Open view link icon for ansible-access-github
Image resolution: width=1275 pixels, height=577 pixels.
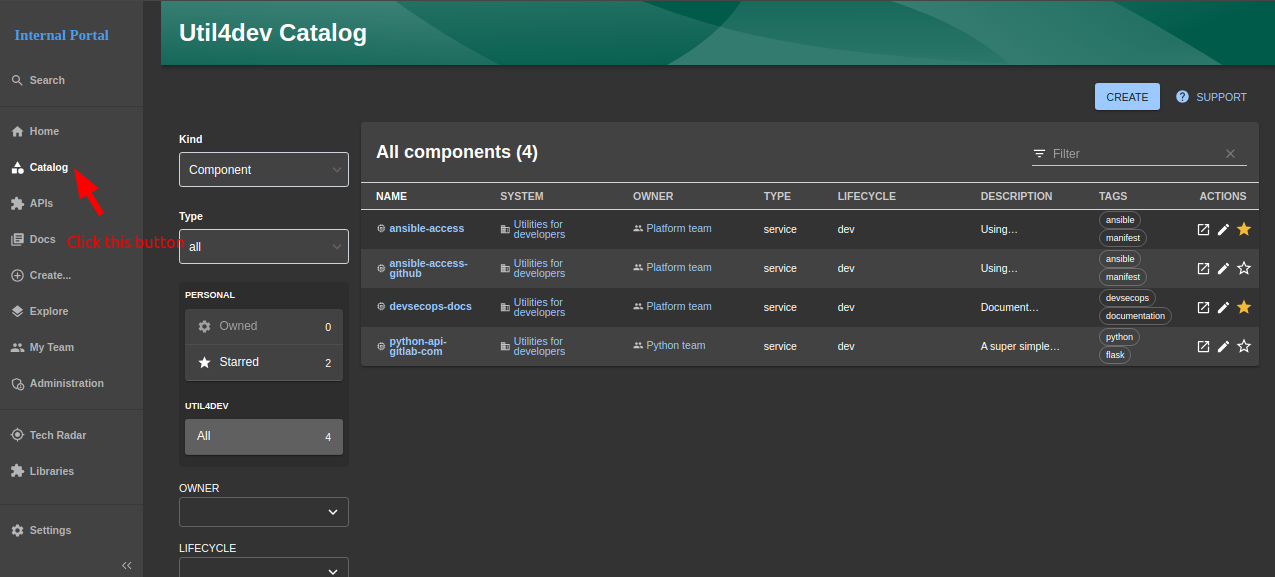click(x=1203, y=268)
